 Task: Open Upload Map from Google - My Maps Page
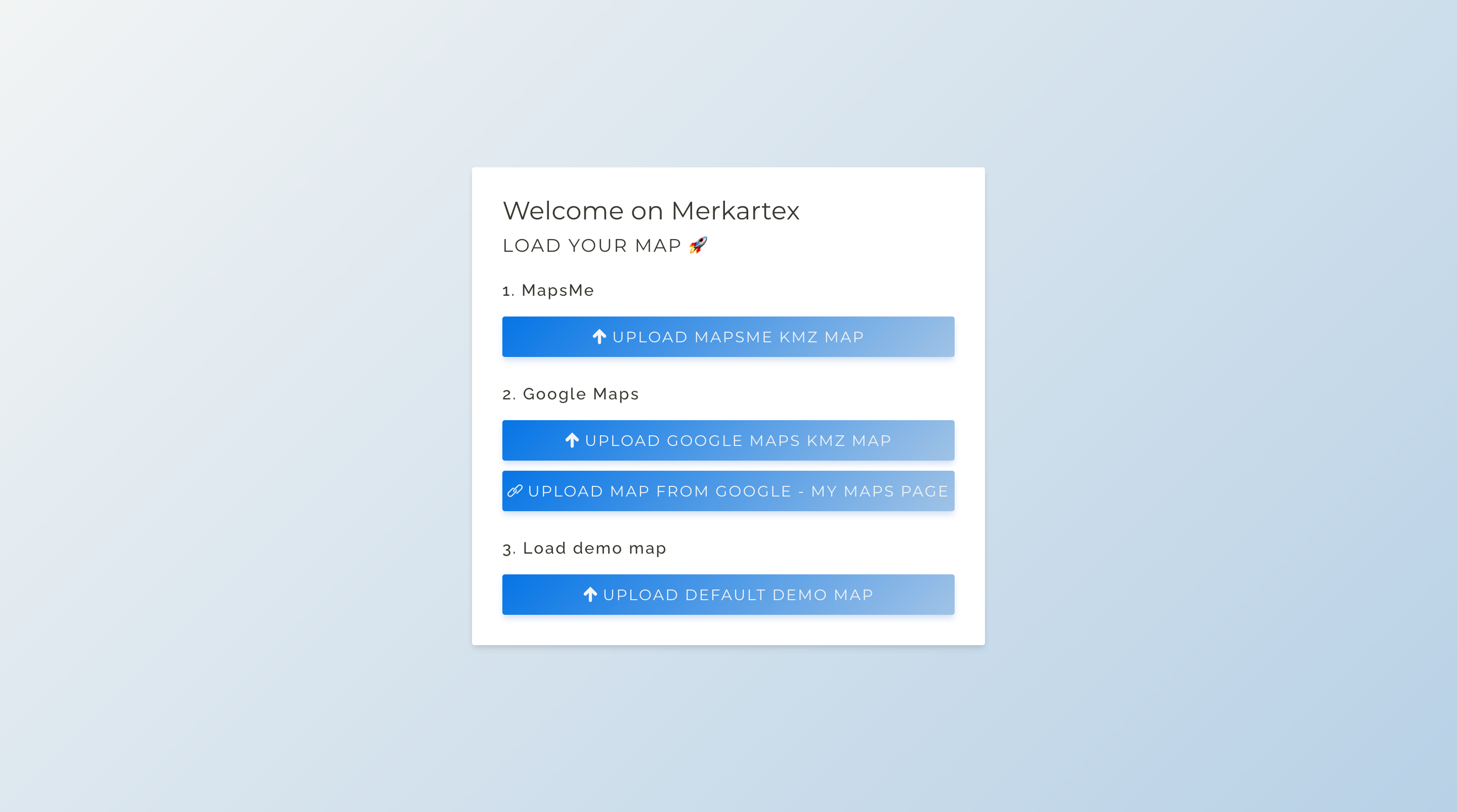pos(728,491)
